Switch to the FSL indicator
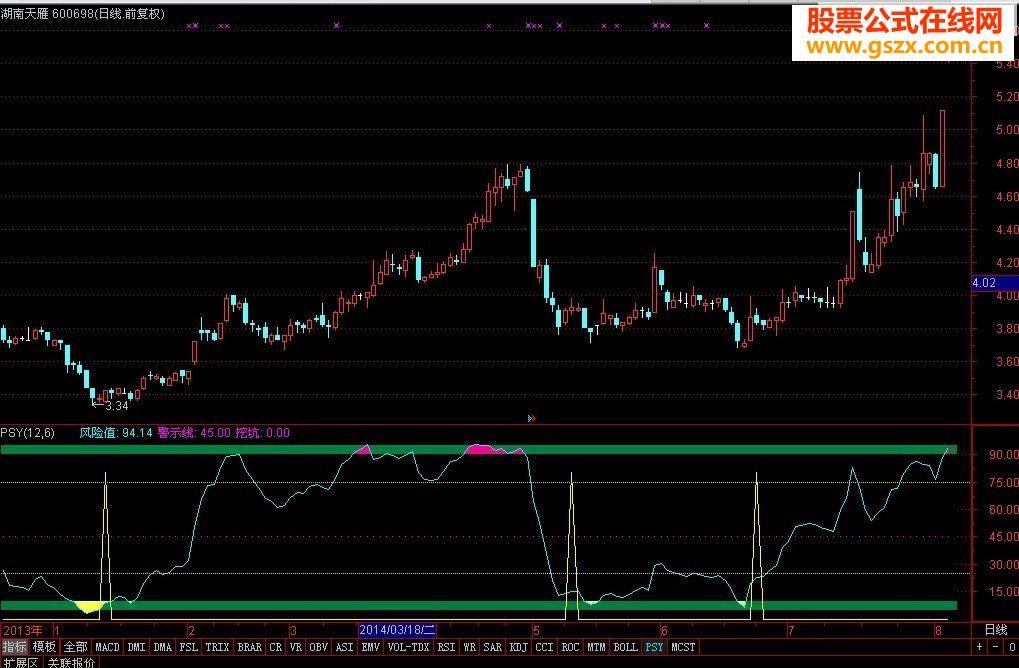The height and width of the screenshot is (668, 1019). point(188,647)
